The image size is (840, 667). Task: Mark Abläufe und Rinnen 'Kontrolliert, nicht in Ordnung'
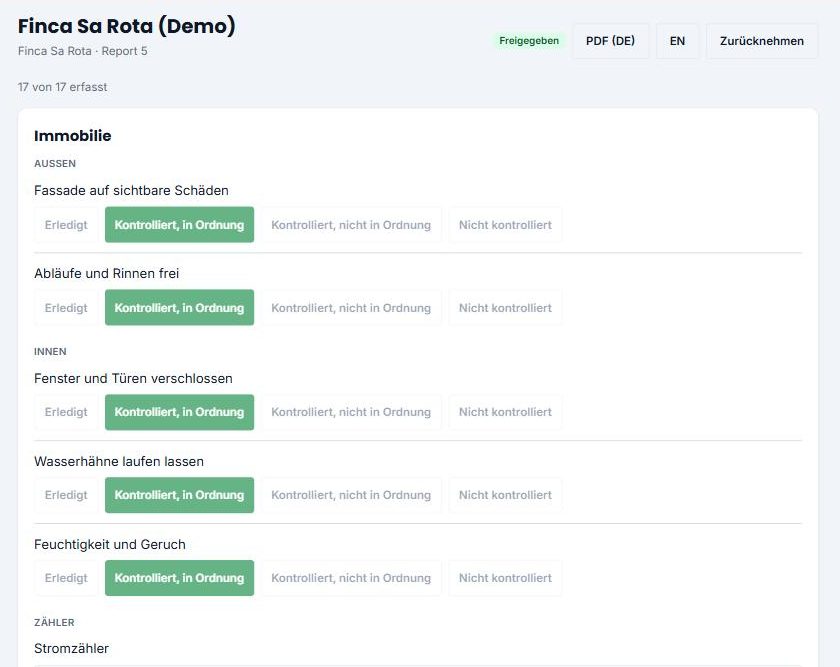click(x=351, y=308)
